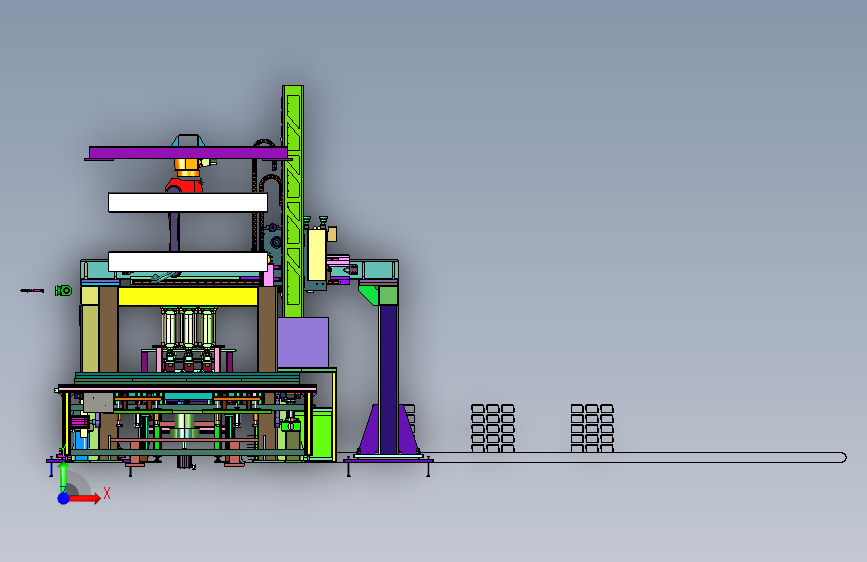
Task: Select the small green motor floating at left
Action: (64, 290)
